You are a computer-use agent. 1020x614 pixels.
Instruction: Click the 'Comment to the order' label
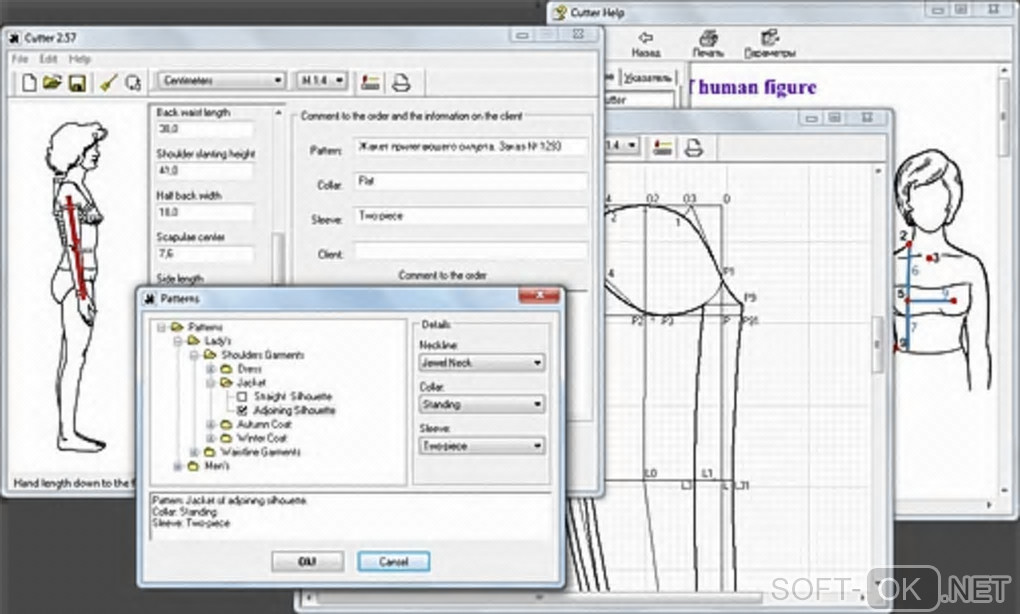click(442, 275)
